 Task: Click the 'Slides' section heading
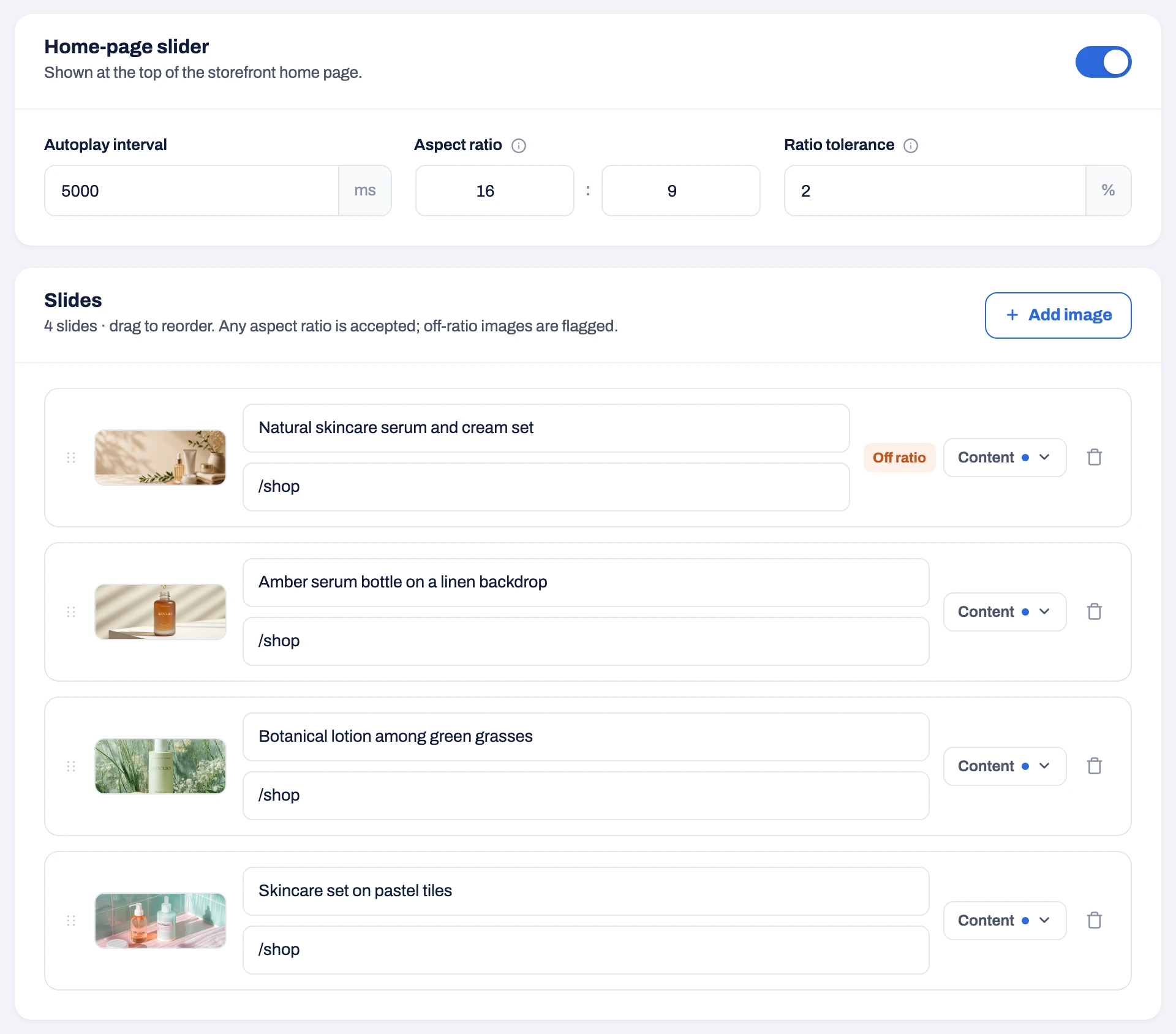[73, 300]
